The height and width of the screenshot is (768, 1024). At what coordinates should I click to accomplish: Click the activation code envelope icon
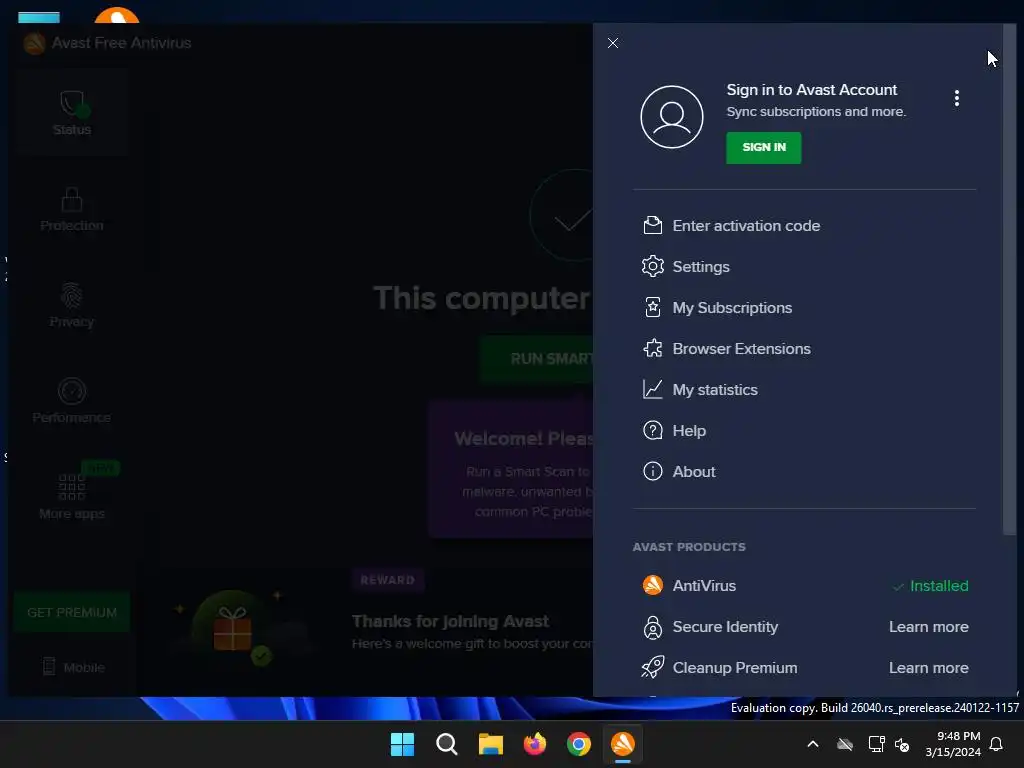tap(652, 225)
